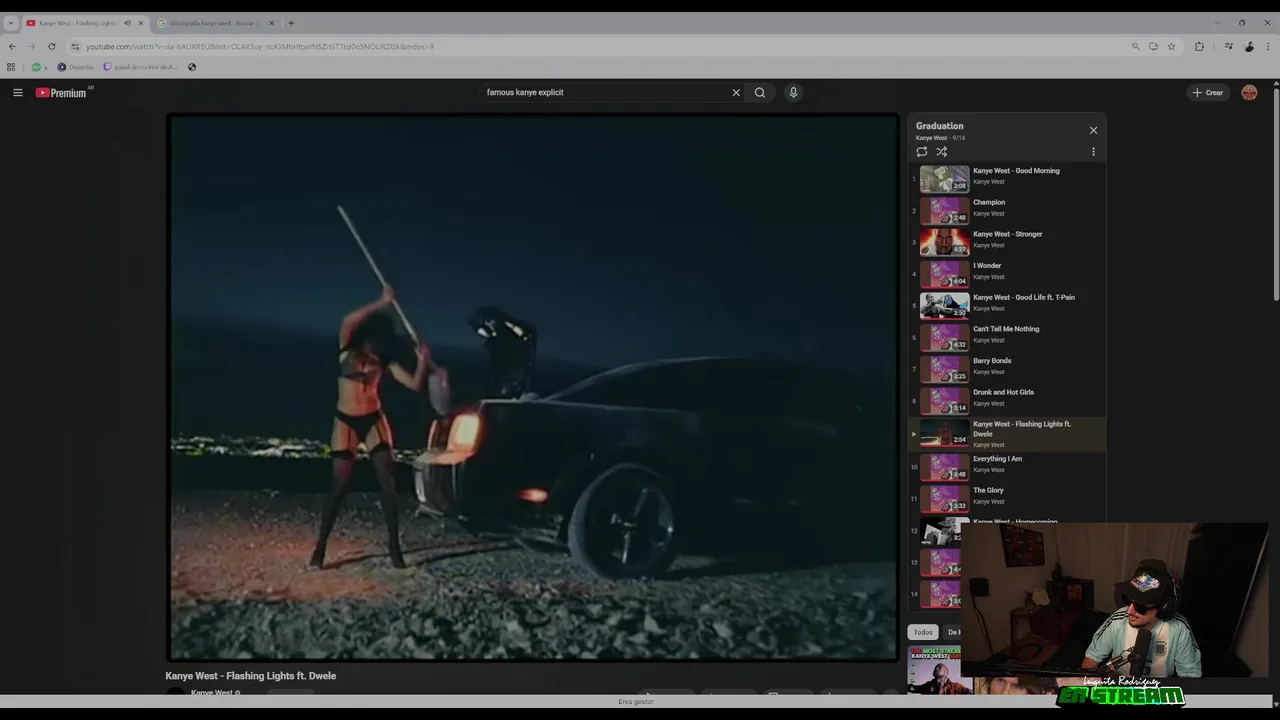The width and height of the screenshot is (1280, 720).
Task: Play Kanye West - Stronger
Action: click(x=1007, y=241)
